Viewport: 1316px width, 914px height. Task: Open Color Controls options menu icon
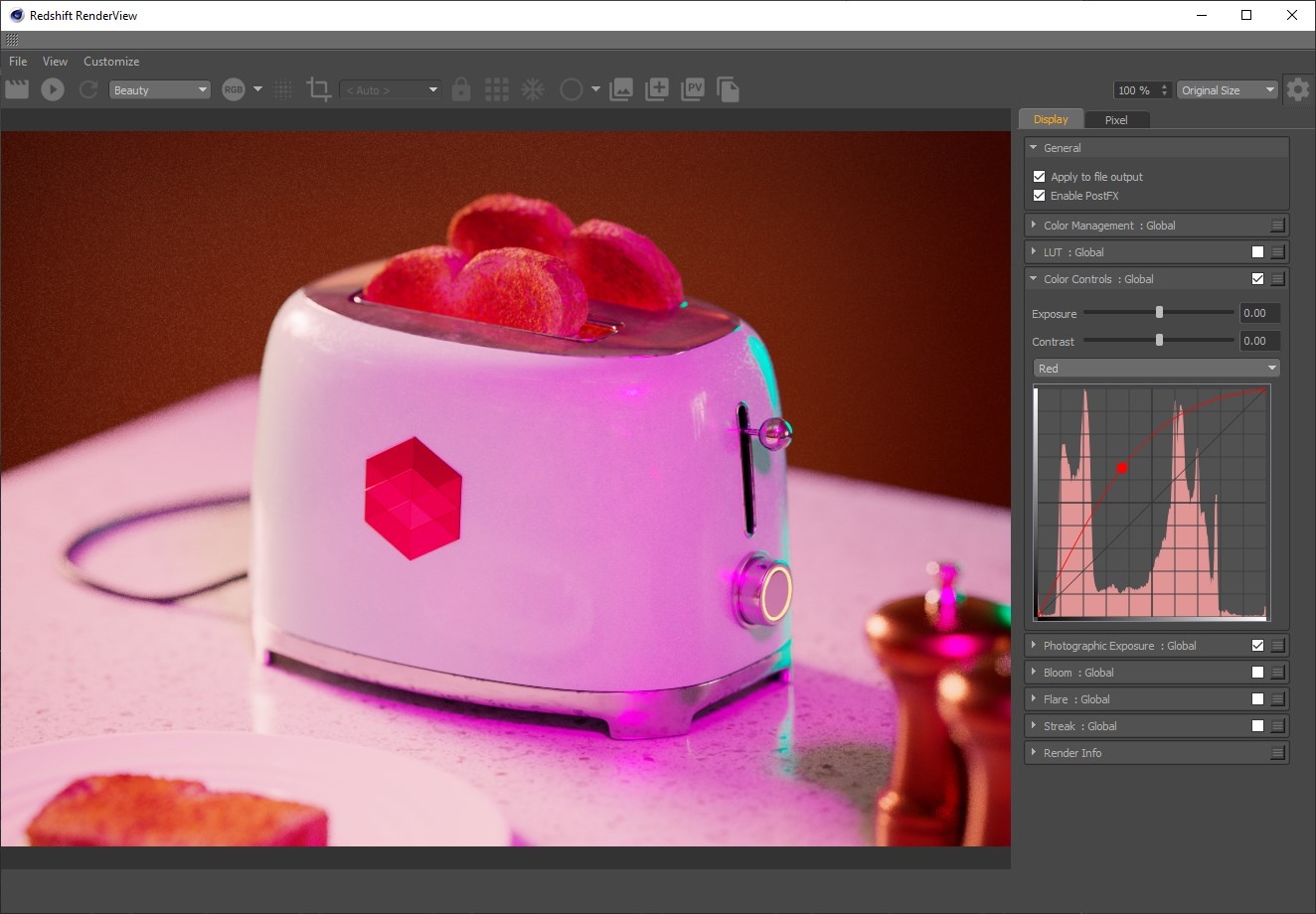[x=1278, y=279]
